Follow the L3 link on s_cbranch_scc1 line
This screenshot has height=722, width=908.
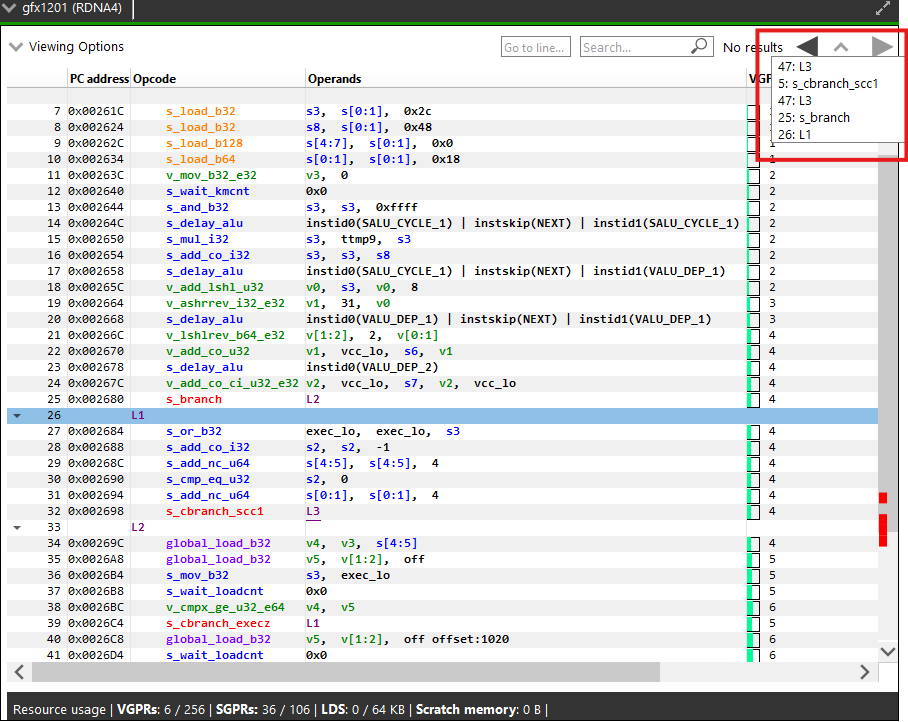point(313,511)
